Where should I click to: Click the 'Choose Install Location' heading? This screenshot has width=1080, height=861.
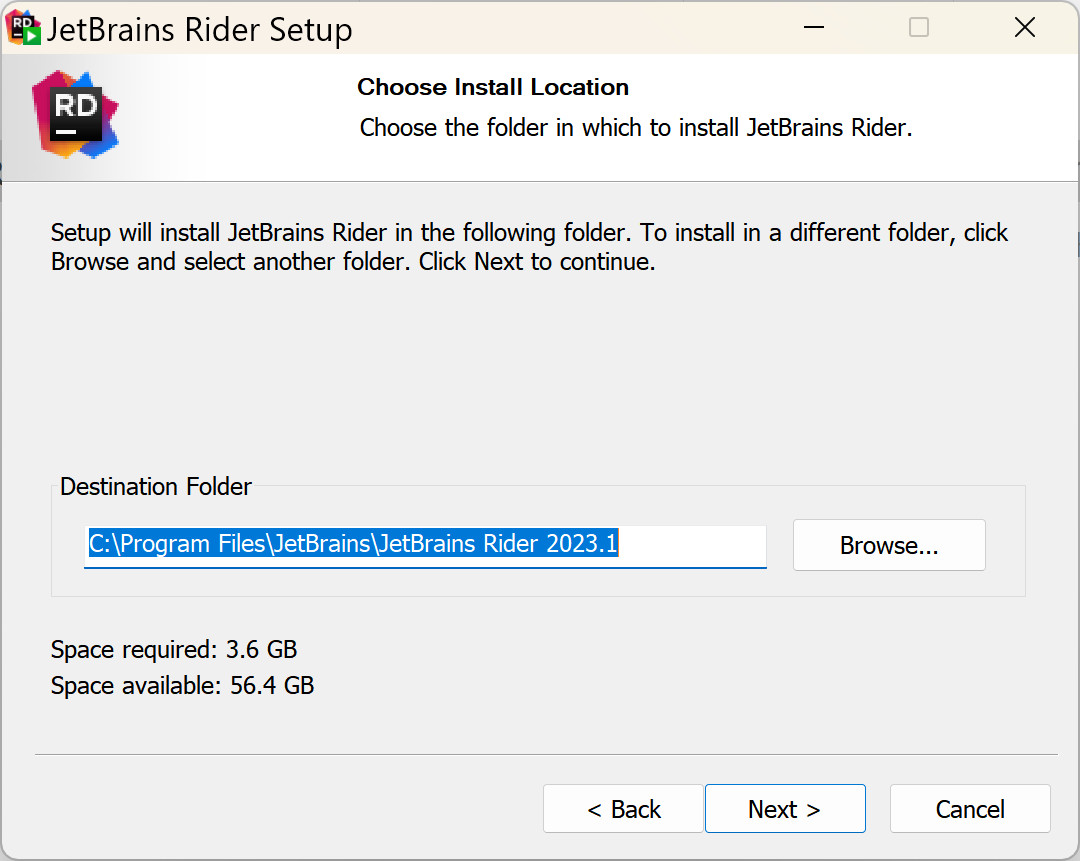493,87
